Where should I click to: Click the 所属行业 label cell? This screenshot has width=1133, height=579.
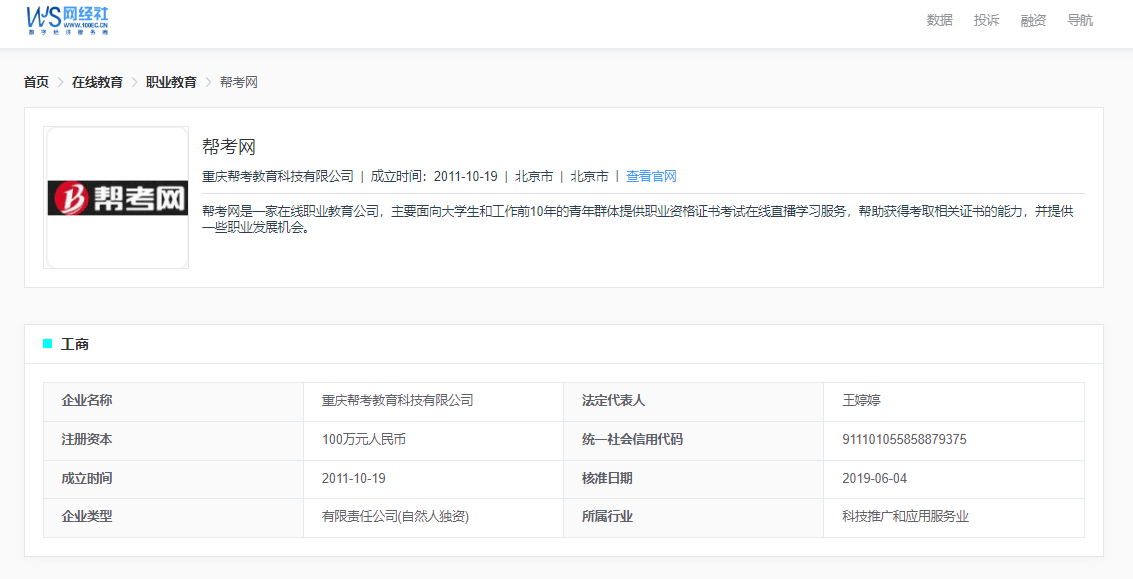[694, 518]
